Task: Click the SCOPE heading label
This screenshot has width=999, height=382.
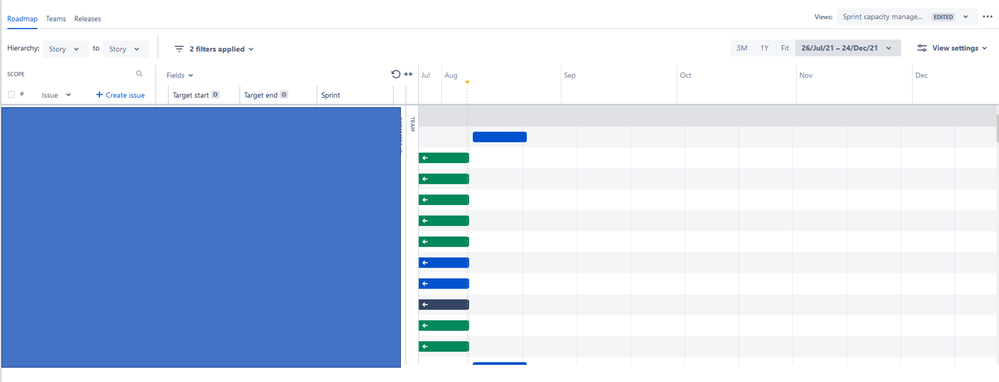Action: click(16, 74)
